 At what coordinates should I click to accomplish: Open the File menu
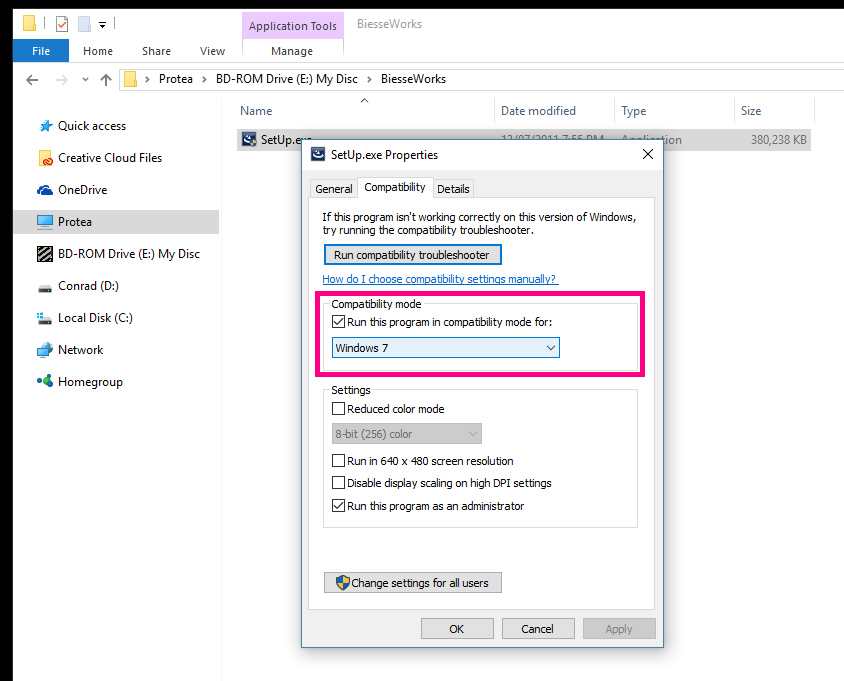[x=41, y=51]
